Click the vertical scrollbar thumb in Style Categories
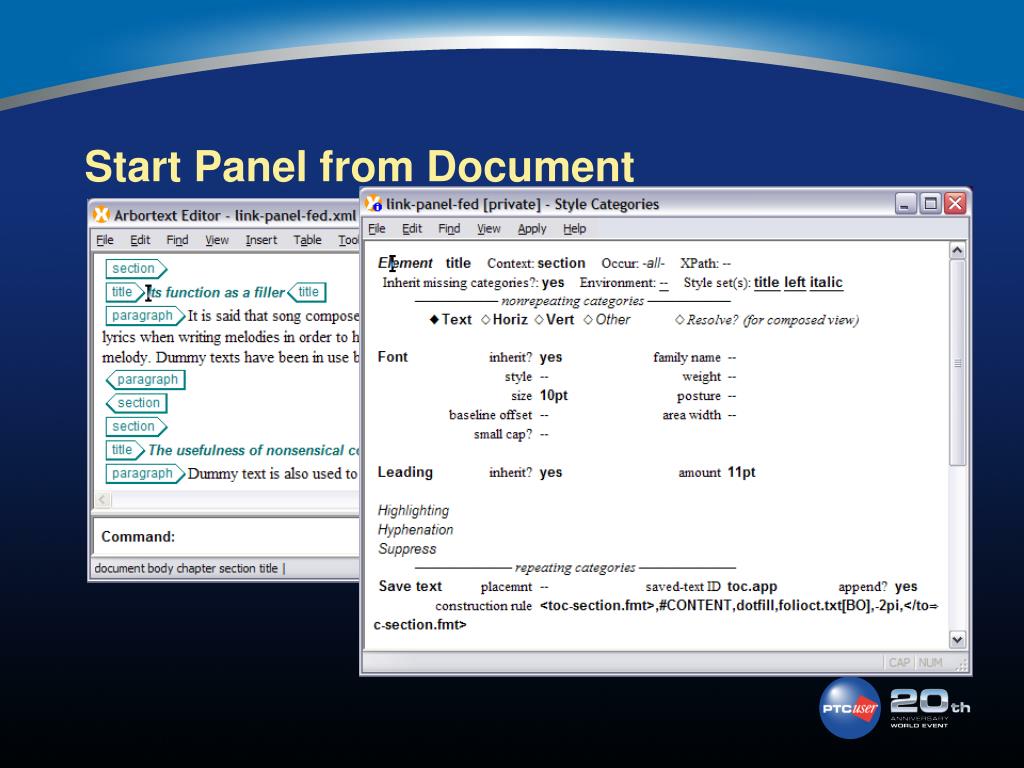 [x=957, y=362]
